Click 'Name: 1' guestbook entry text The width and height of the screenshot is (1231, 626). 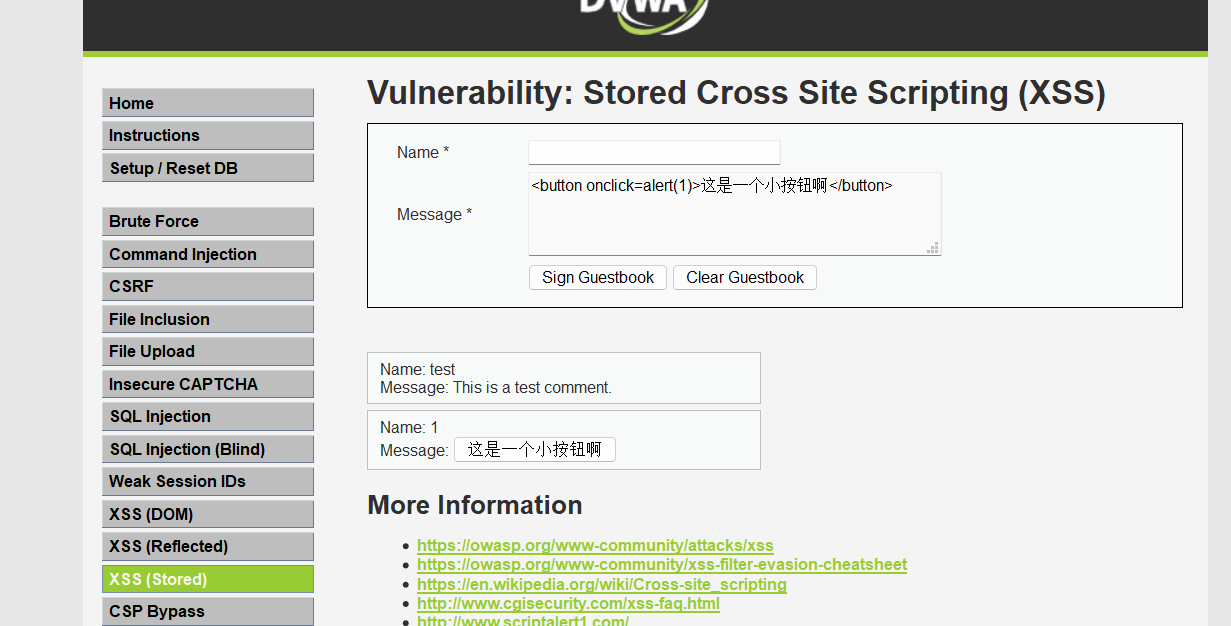[x=409, y=427]
